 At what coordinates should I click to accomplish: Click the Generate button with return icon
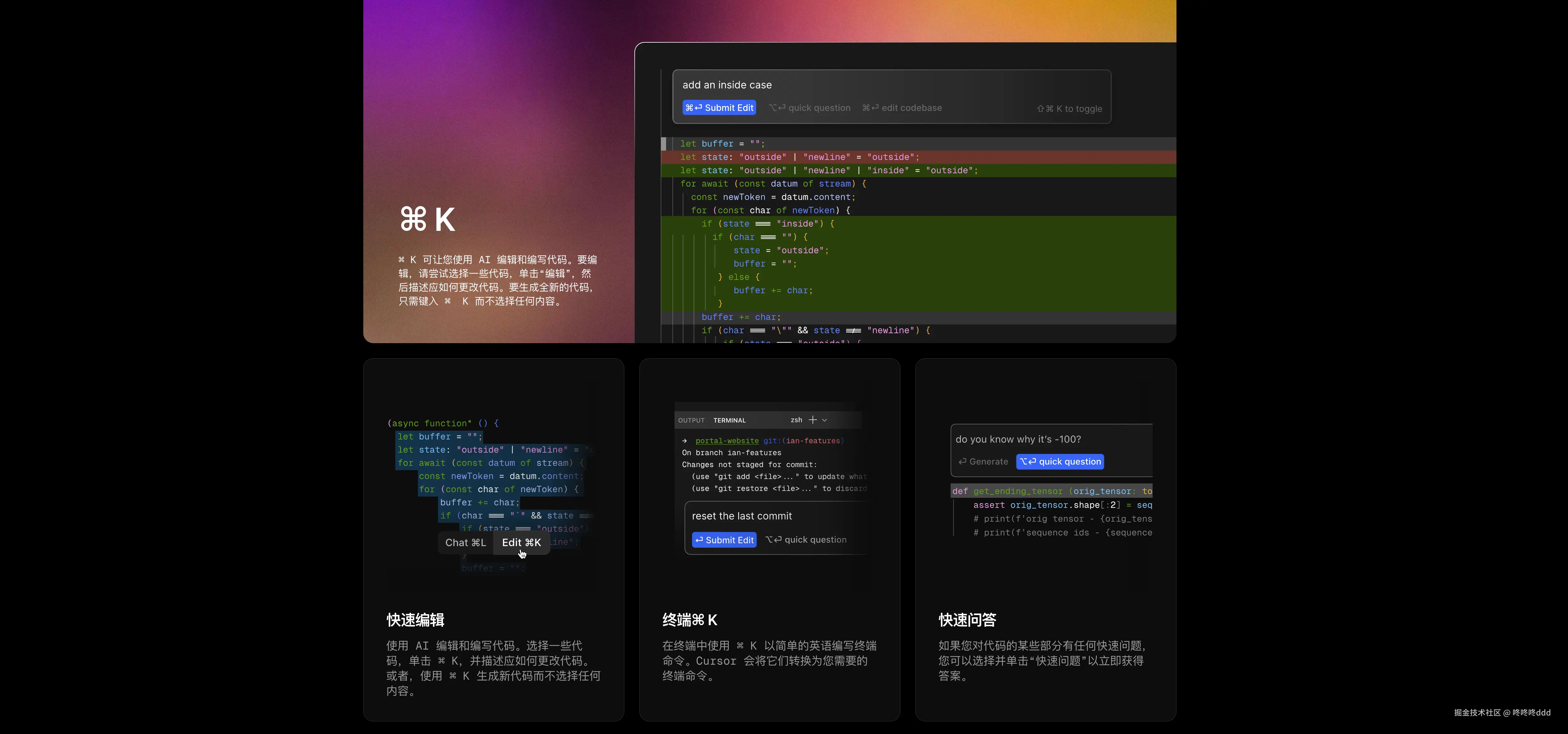coord(983,462)
